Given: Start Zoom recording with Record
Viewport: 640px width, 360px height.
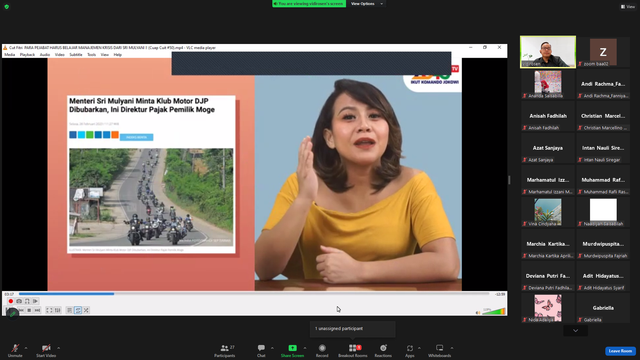Looking at the screenshot, I should pyautogui.click(x=322, y=351).
